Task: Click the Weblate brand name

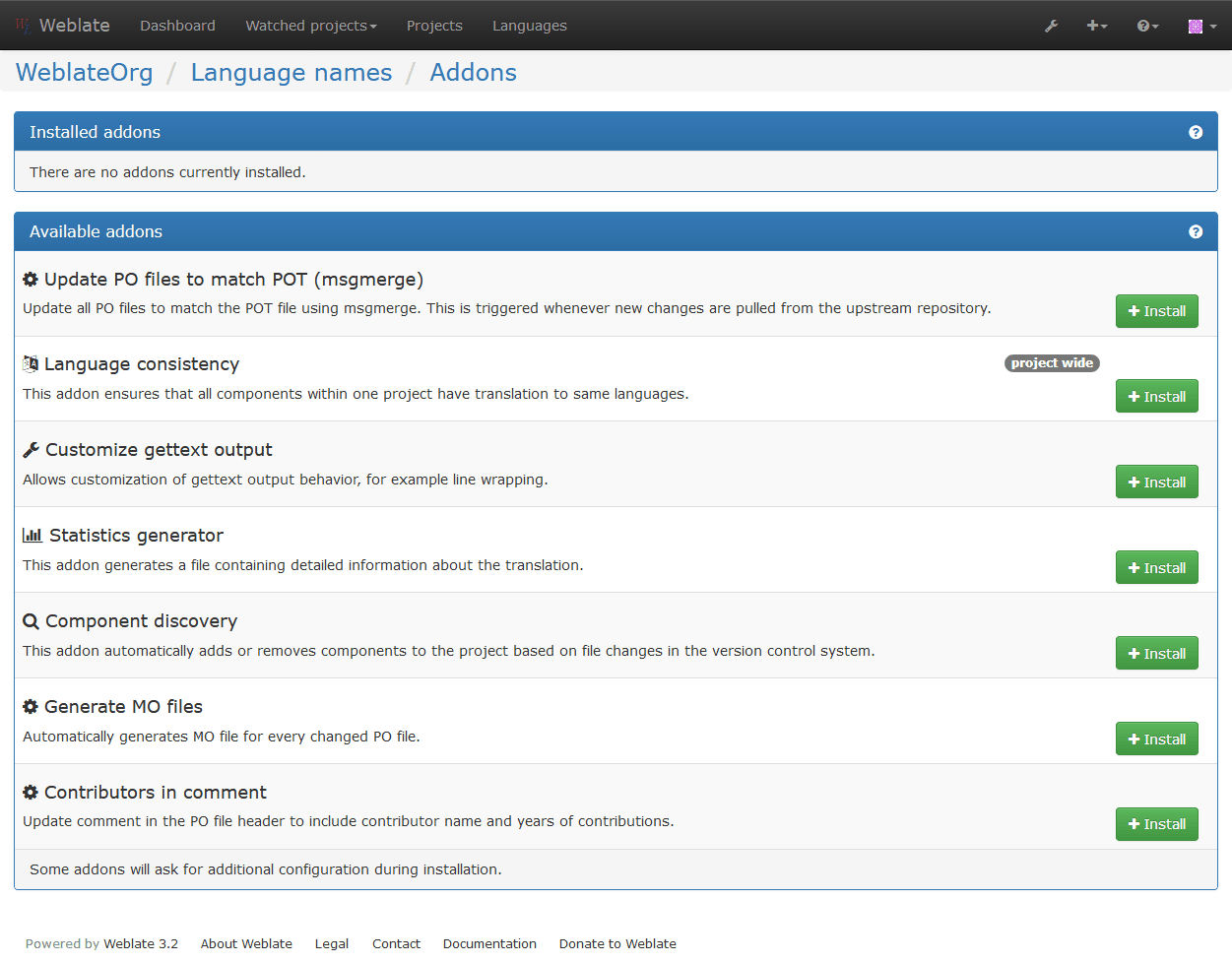Action: [x=75, y=26]
